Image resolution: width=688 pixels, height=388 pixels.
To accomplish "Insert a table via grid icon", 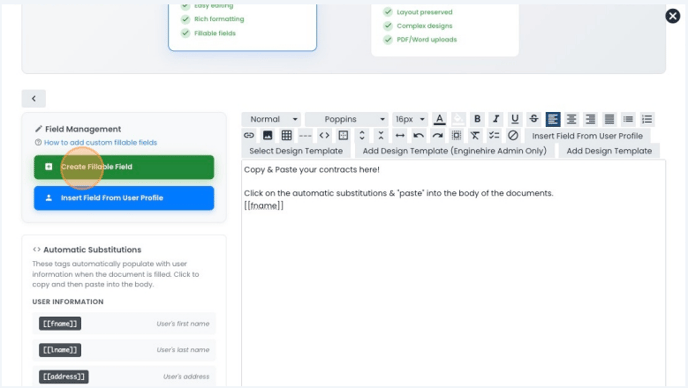I will coord(287,136).
